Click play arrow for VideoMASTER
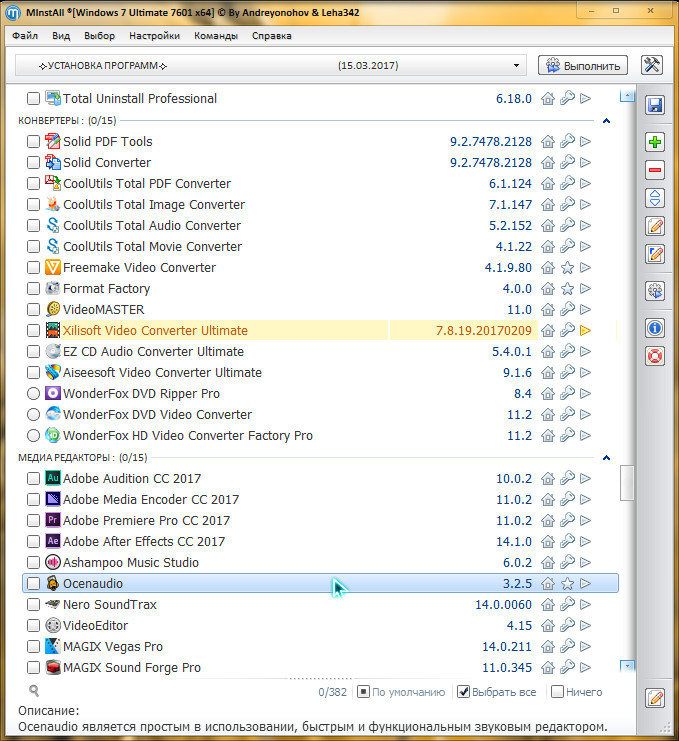Screen dimensions: 679x741 click(585, 310)
